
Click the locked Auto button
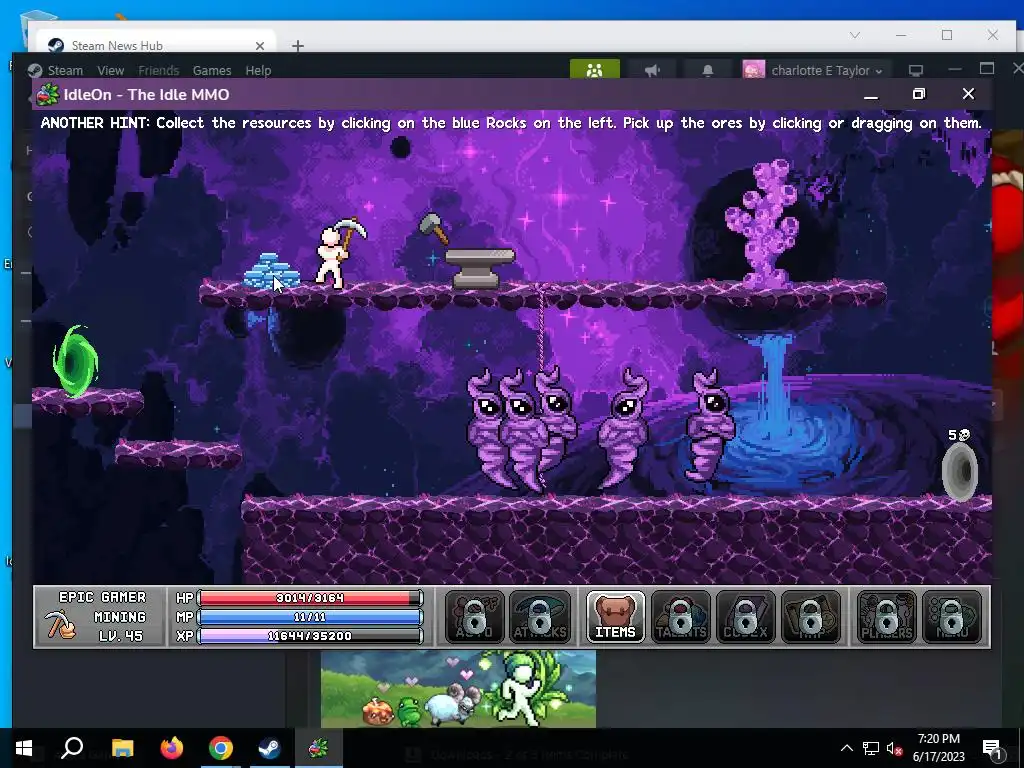475,617
